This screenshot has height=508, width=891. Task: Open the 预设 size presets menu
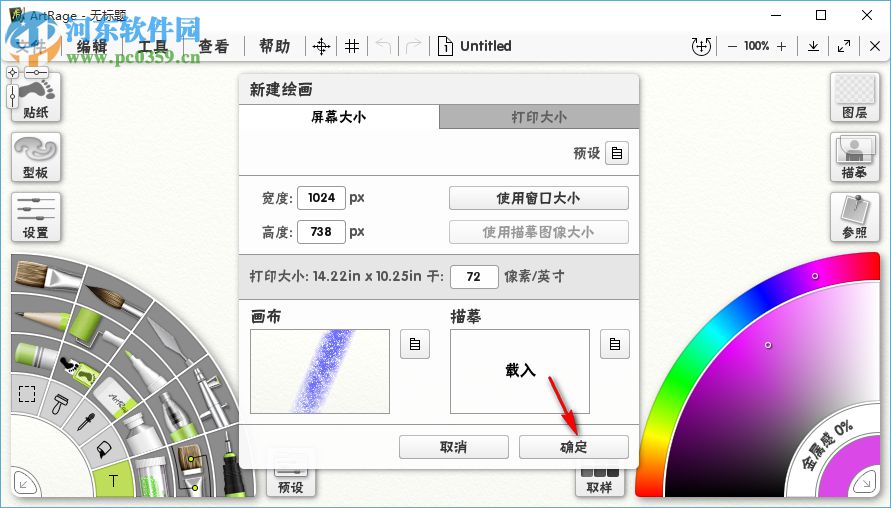coord(617,153)
